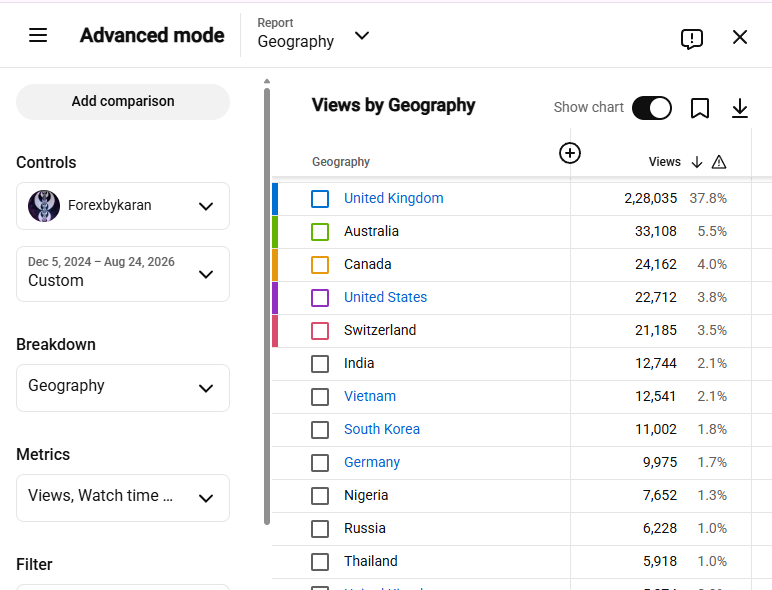The width and height of the screenshot is (772, 590).
Task: Close the Advanced mode panel
Action: pos(740,37)
